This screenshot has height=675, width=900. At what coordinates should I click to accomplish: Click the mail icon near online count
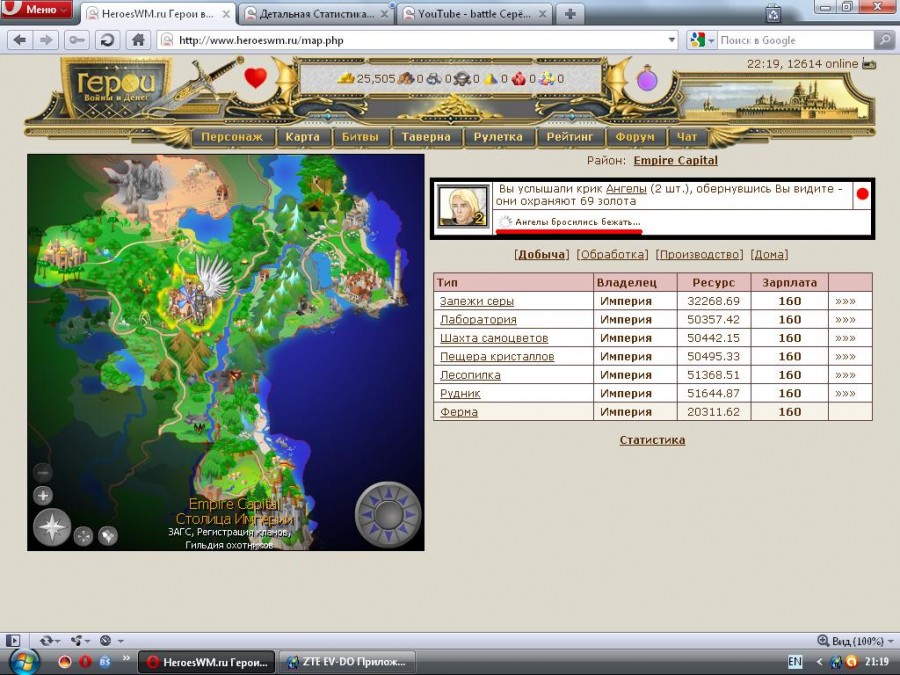[869, 64]
